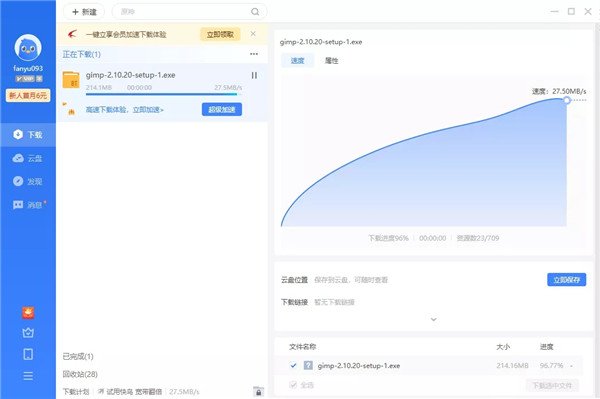Viewport: 600px width, 399px height.
Task: Click the 速度: 27.50MB/s label on the graph
Action: 559,91
